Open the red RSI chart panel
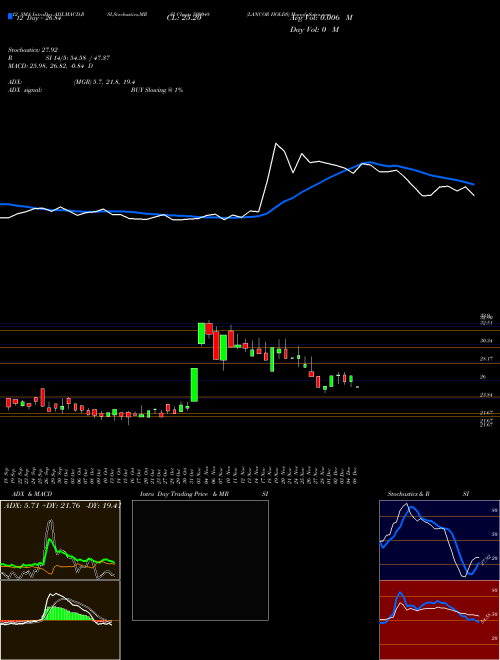 pyautogui.click(x=439, y=620)
